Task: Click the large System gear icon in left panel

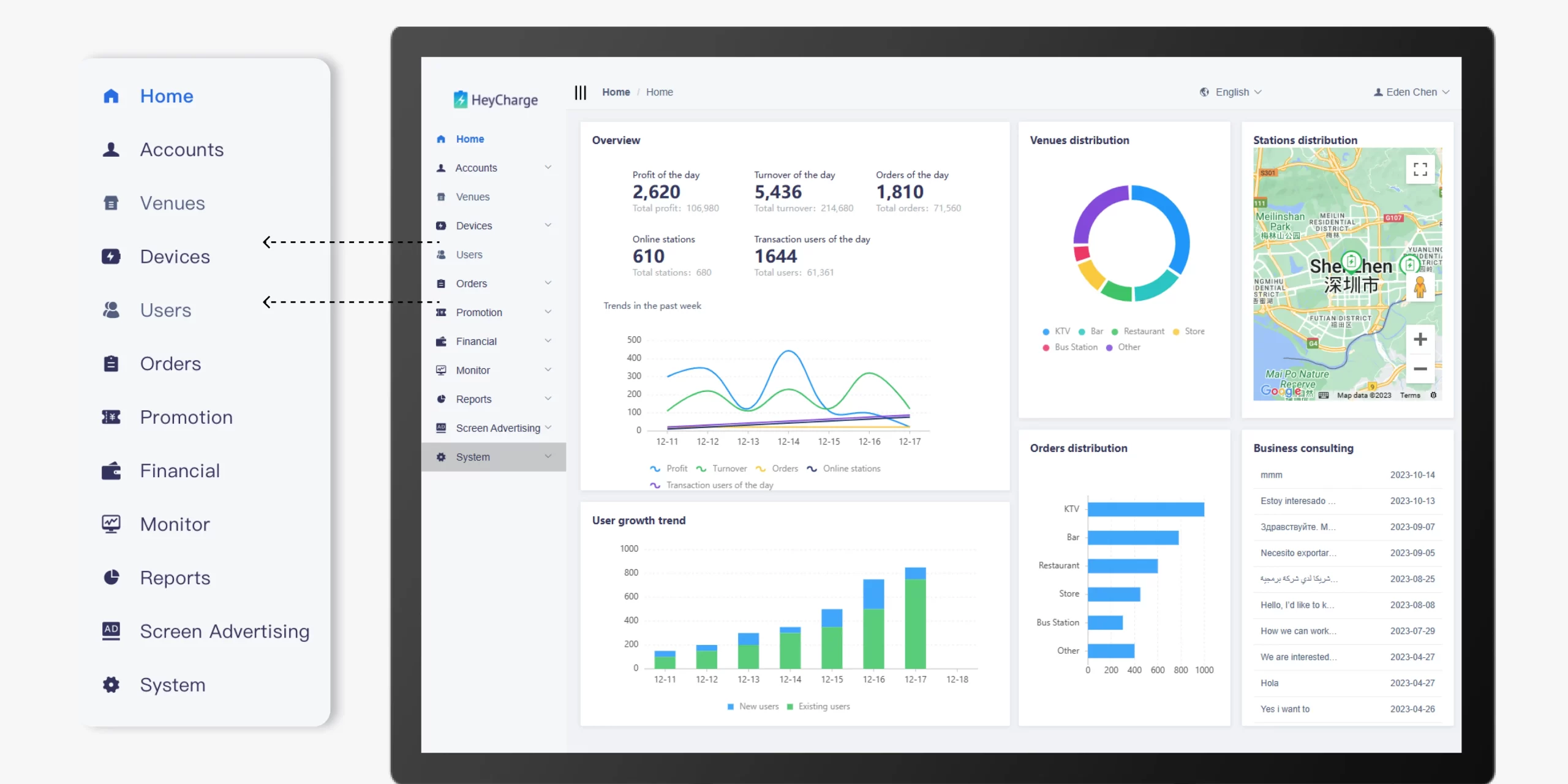Action: pos(111,684)
